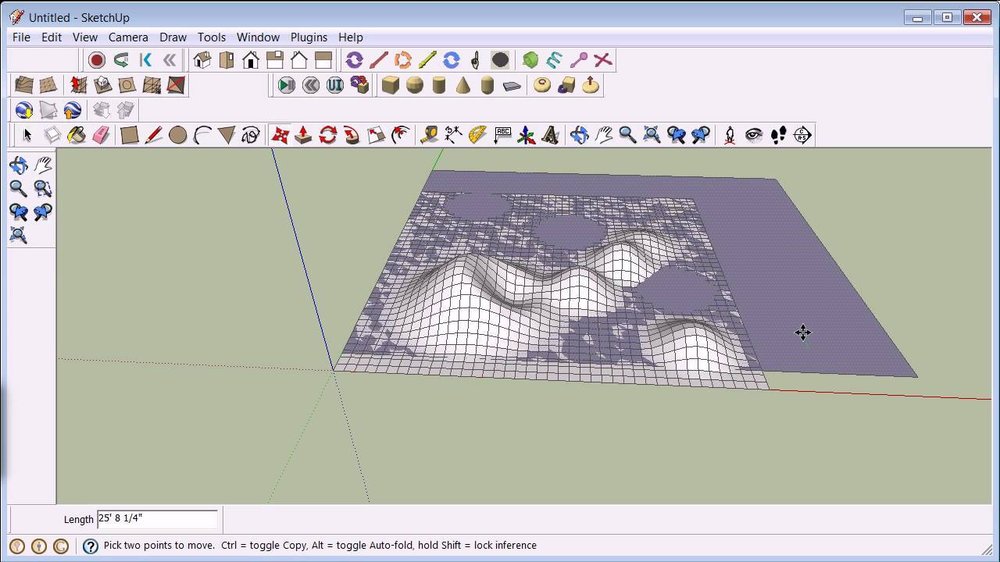Viewport: 1000px width, 562px height.
Task: Open the Draw menu
Action: 172,37
